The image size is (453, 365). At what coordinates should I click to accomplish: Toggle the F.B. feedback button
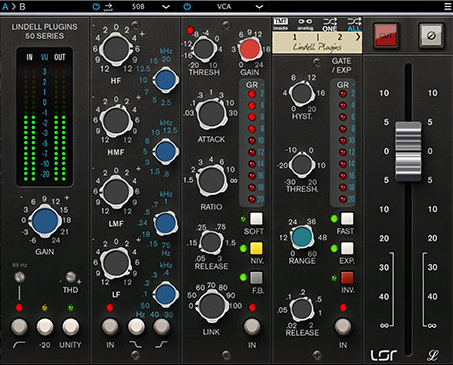coord(256,278)
